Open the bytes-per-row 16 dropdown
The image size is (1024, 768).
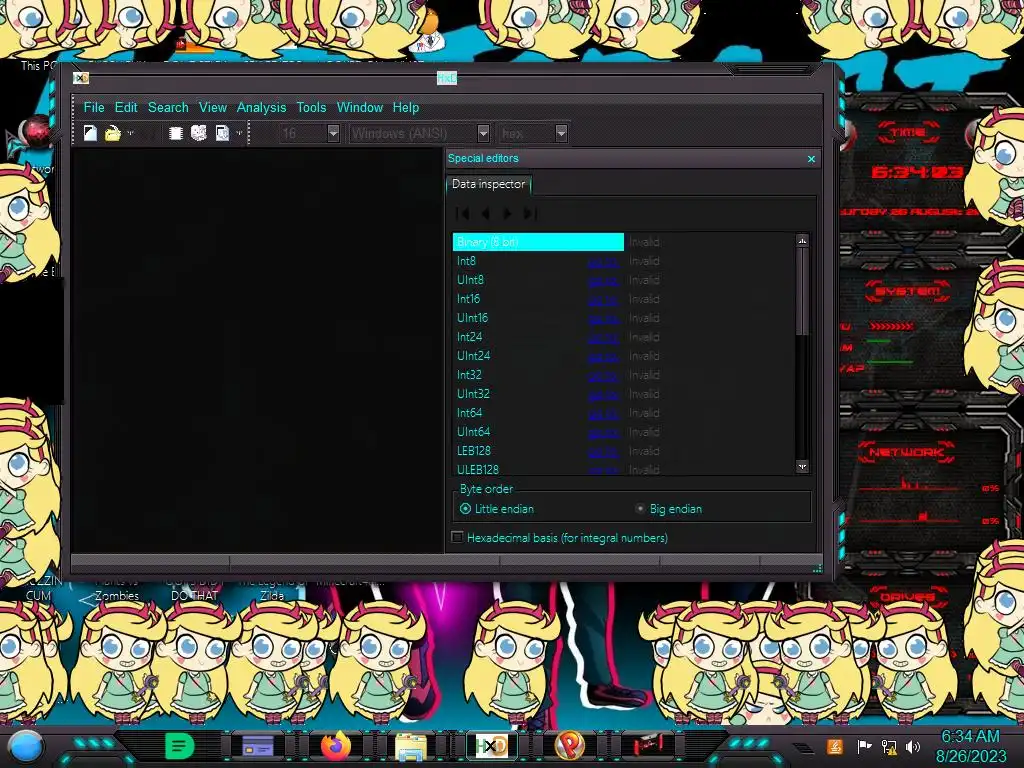click(333, 133)
